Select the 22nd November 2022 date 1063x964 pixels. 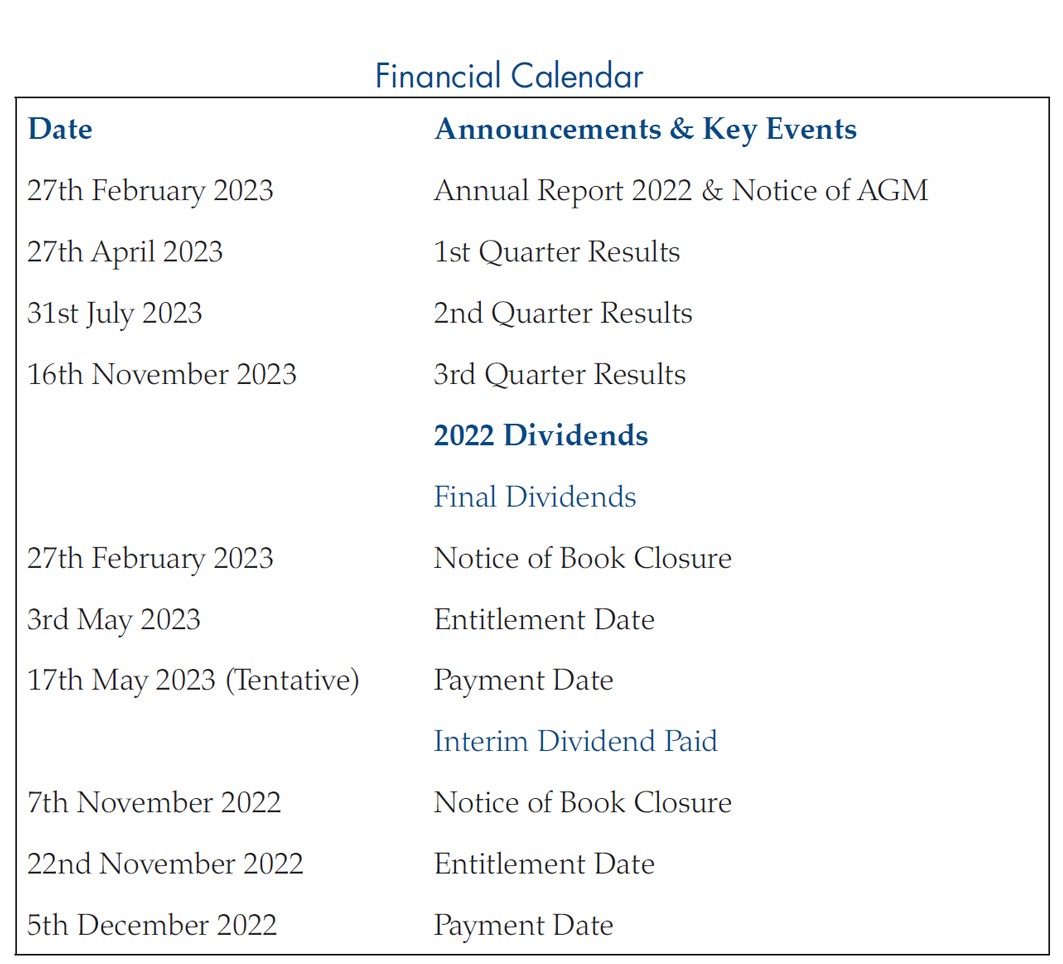[165, 864]
